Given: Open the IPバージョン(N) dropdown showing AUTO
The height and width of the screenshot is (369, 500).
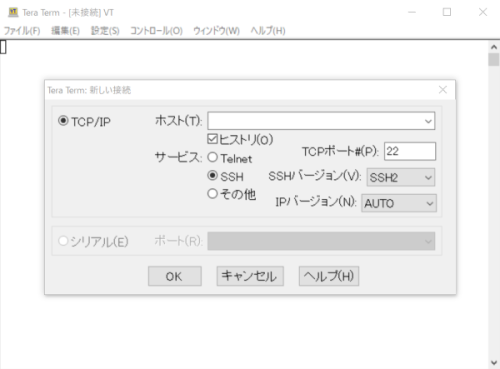Looking at the screenshot, I should point(399,203).
